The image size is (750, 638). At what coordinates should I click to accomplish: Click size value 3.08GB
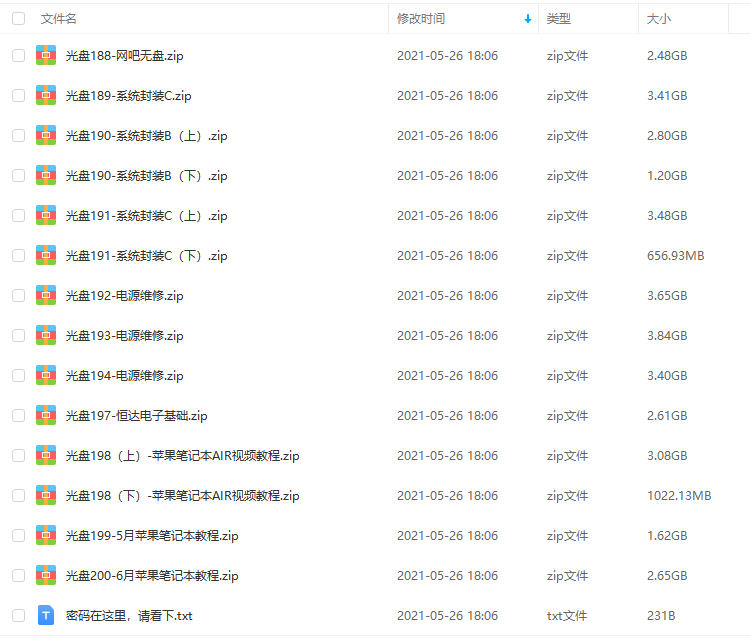[667, 456]
